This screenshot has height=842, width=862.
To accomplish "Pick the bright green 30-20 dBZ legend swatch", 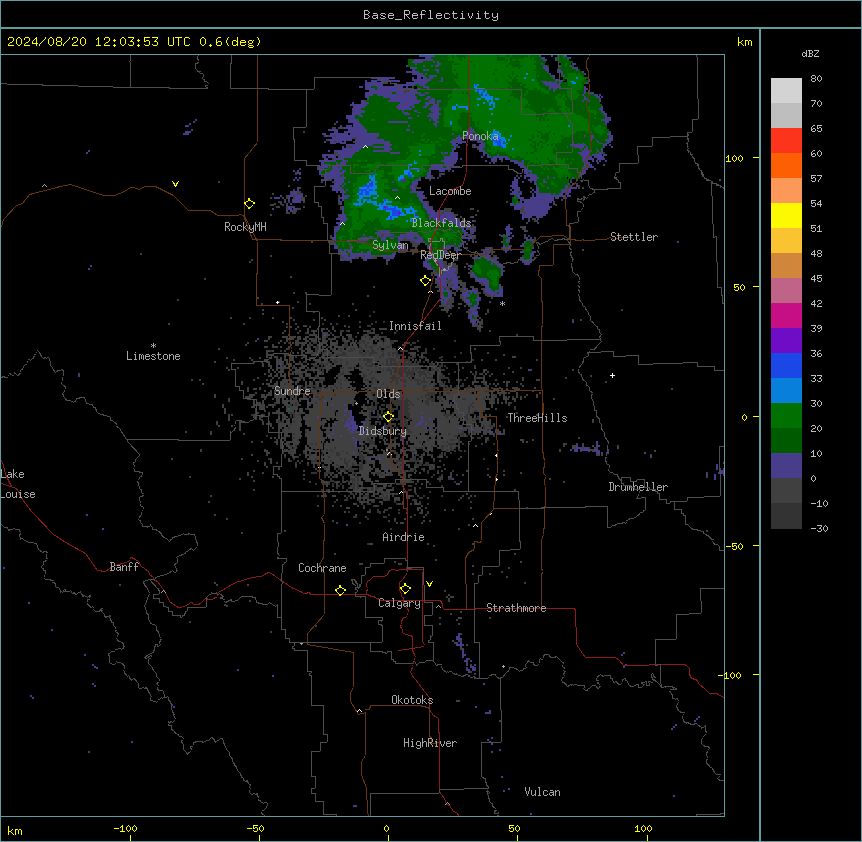I will [786, 416].
